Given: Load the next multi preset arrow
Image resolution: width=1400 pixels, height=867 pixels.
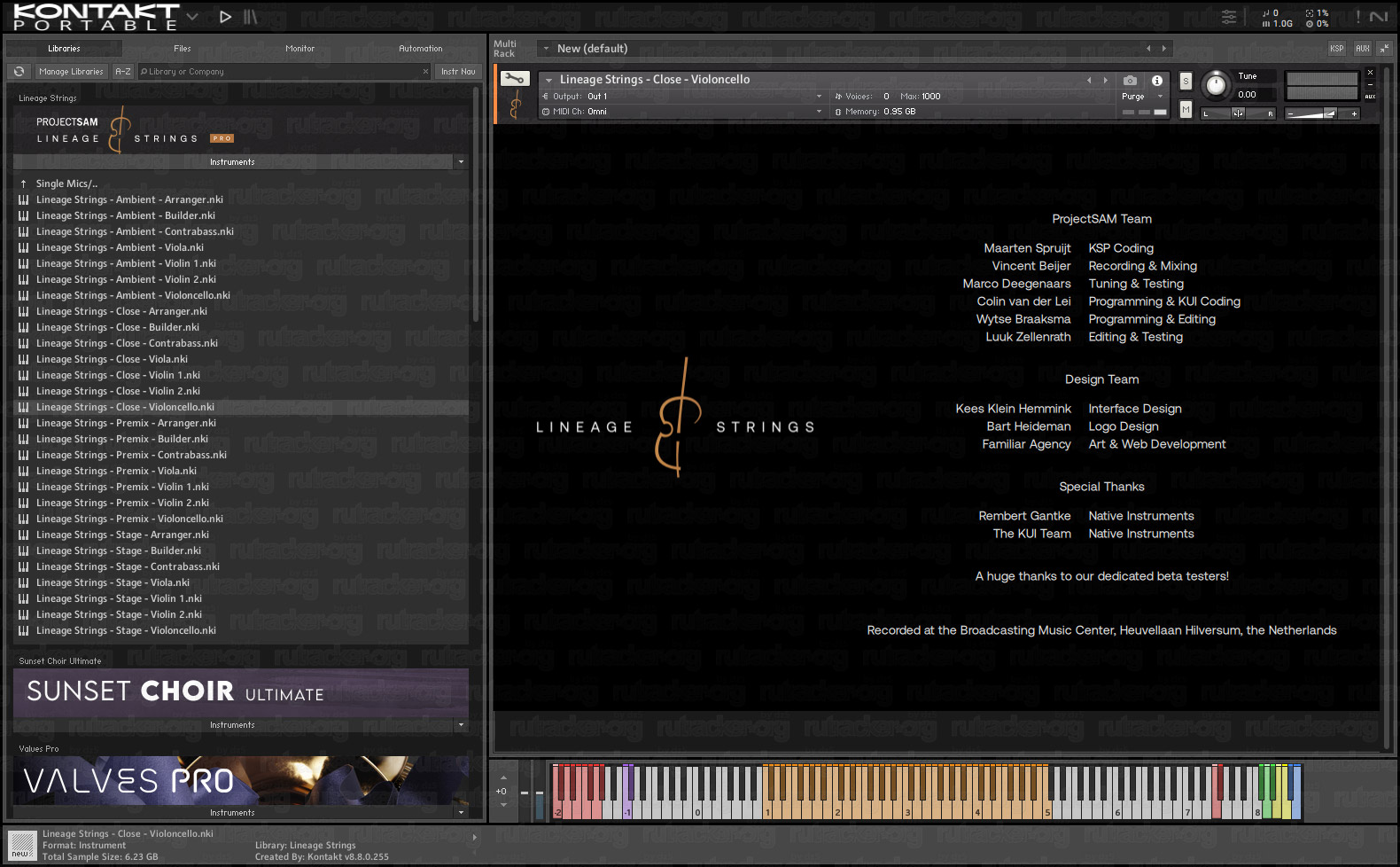Looking at the screenshot, I should 1164,49.
